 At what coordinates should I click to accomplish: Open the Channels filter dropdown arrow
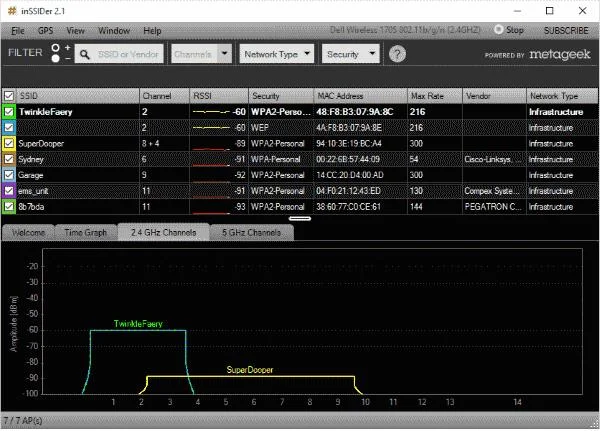point(225,54)
